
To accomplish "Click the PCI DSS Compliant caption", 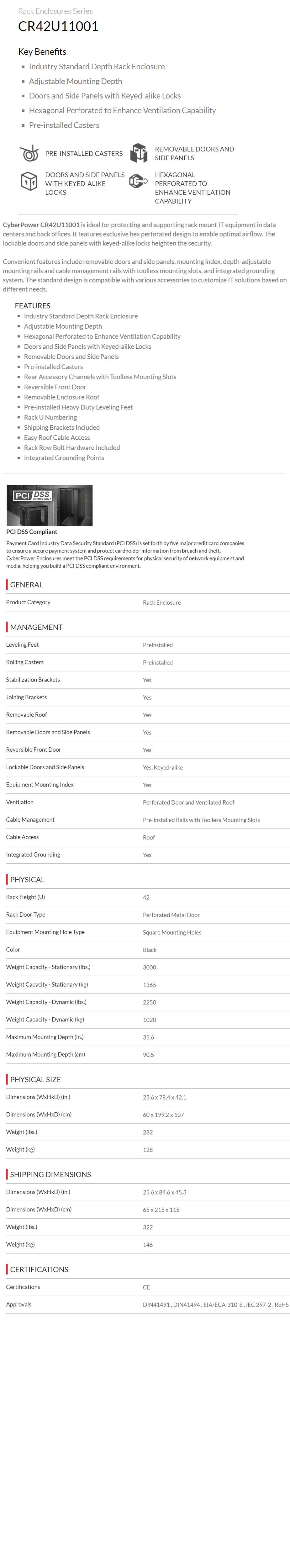I will [x=32, y=531].
